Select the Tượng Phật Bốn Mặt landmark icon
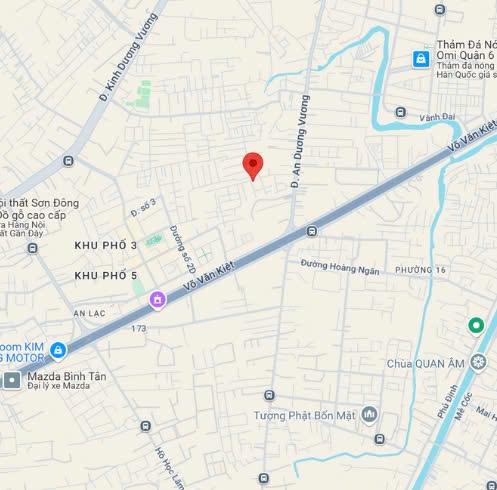 tap(369, 415)
